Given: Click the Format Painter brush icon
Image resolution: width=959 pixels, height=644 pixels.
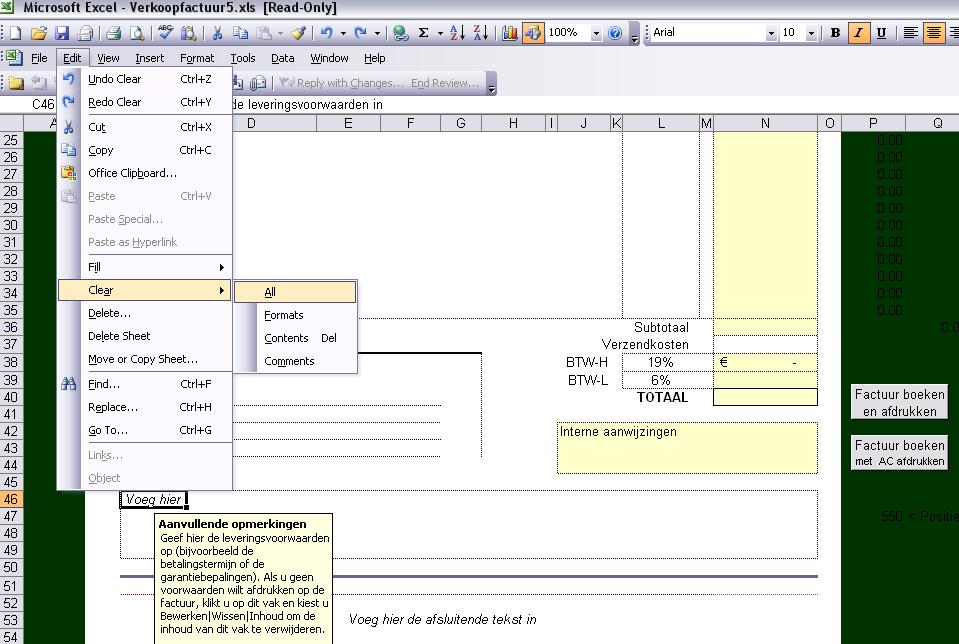Looking at the screenshot, I should pos(298,33).
